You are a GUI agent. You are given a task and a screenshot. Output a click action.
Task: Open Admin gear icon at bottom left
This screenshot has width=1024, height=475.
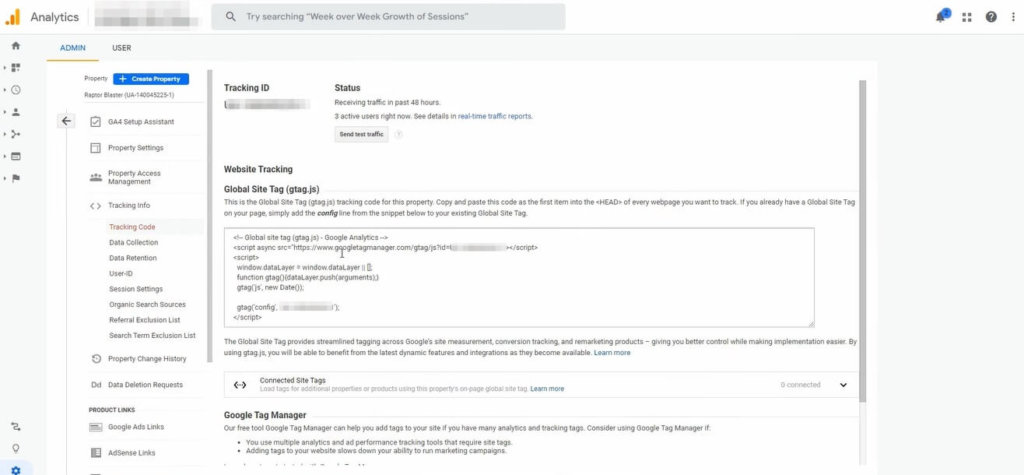click(15, 468)
